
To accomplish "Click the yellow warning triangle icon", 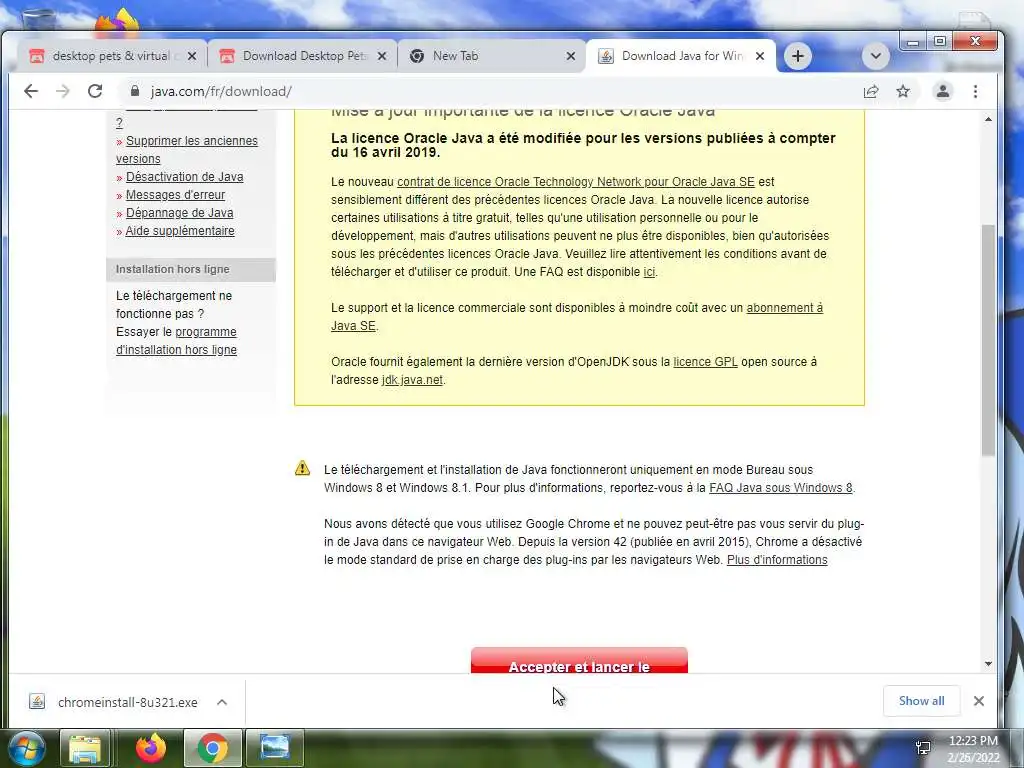I will [x=302, y=468].
